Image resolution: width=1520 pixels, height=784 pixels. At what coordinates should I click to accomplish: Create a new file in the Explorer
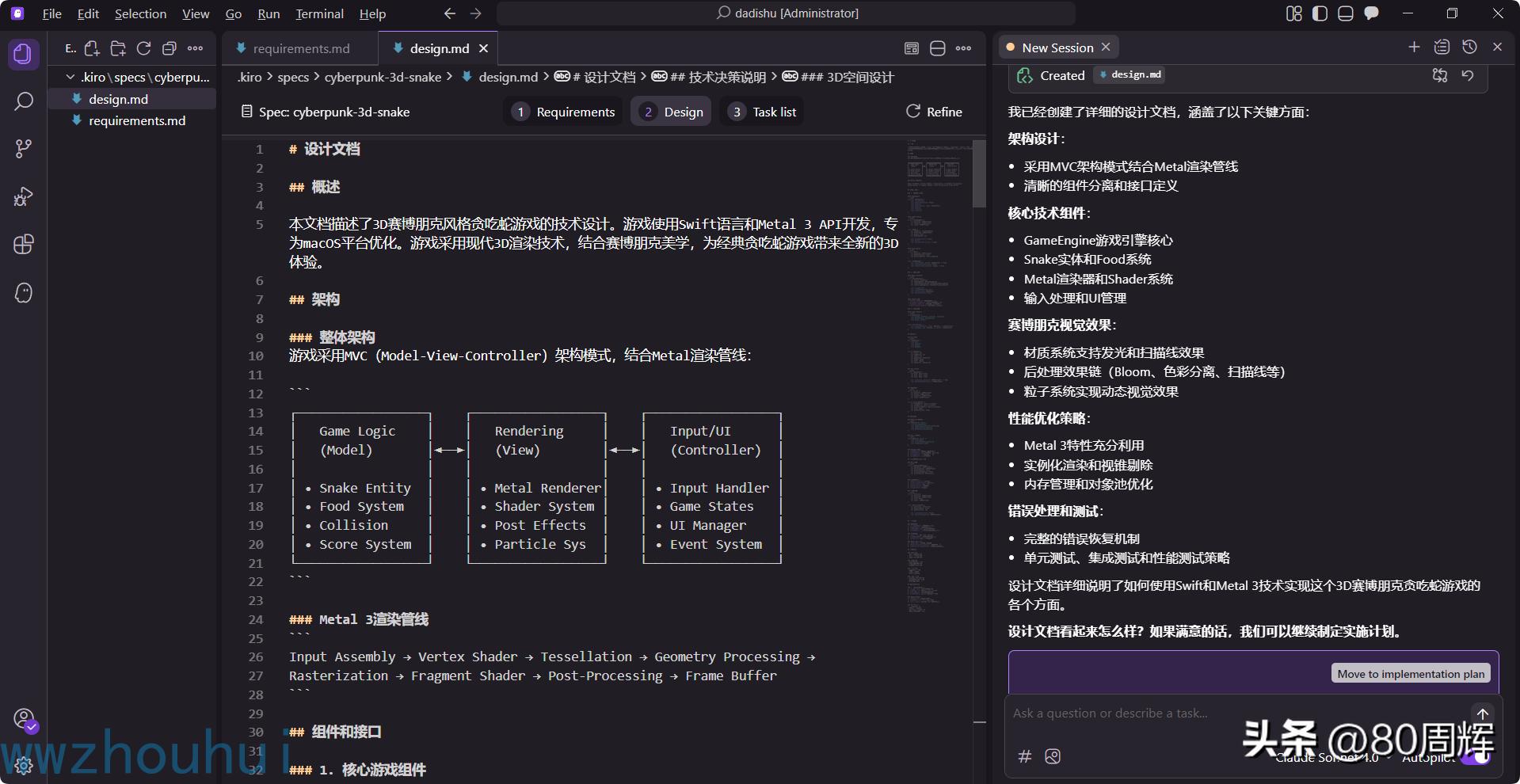[x=92, y=48]
